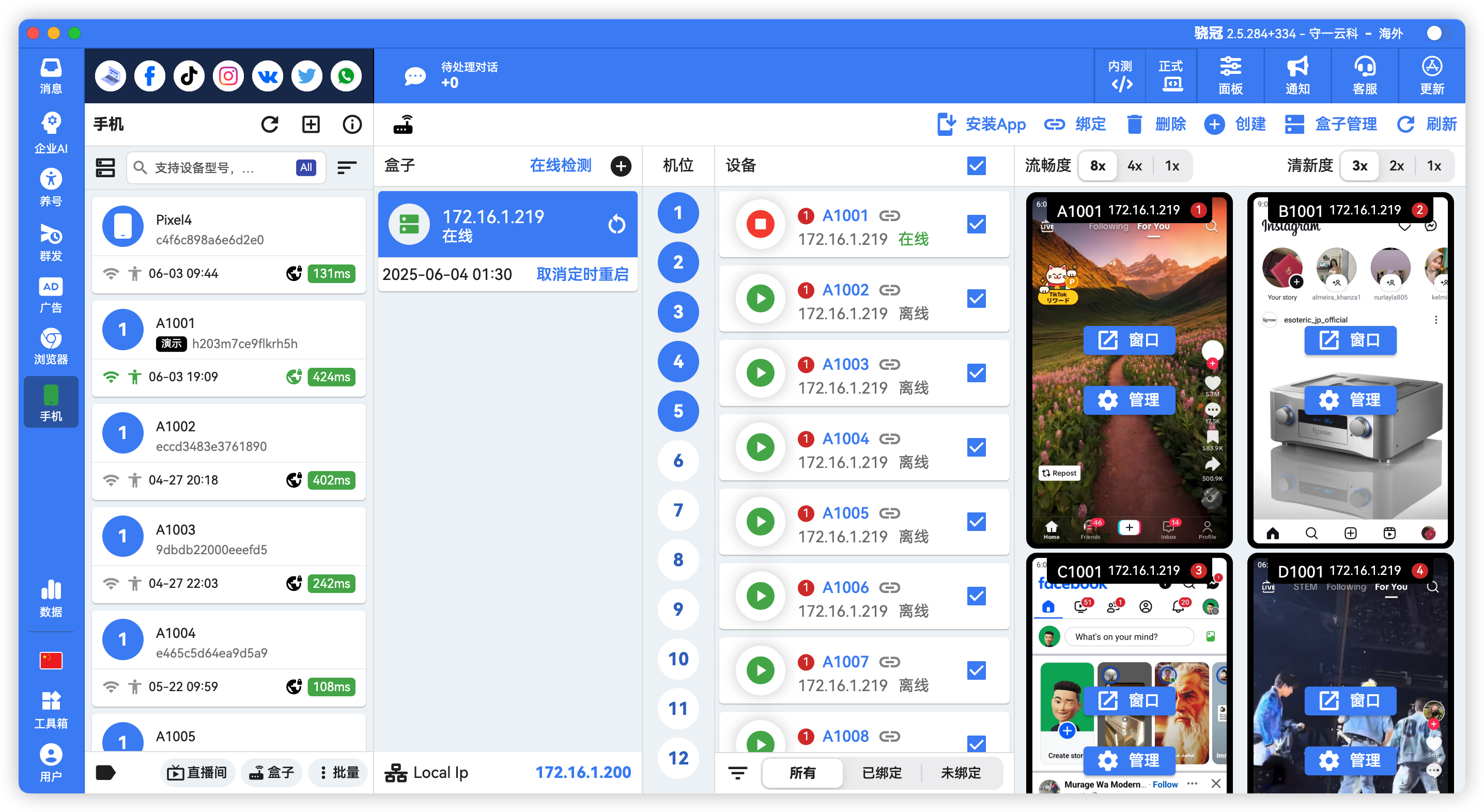Select slot number 6 in 机位 column
1484x812 pixels.
click(x=678, y=460)
